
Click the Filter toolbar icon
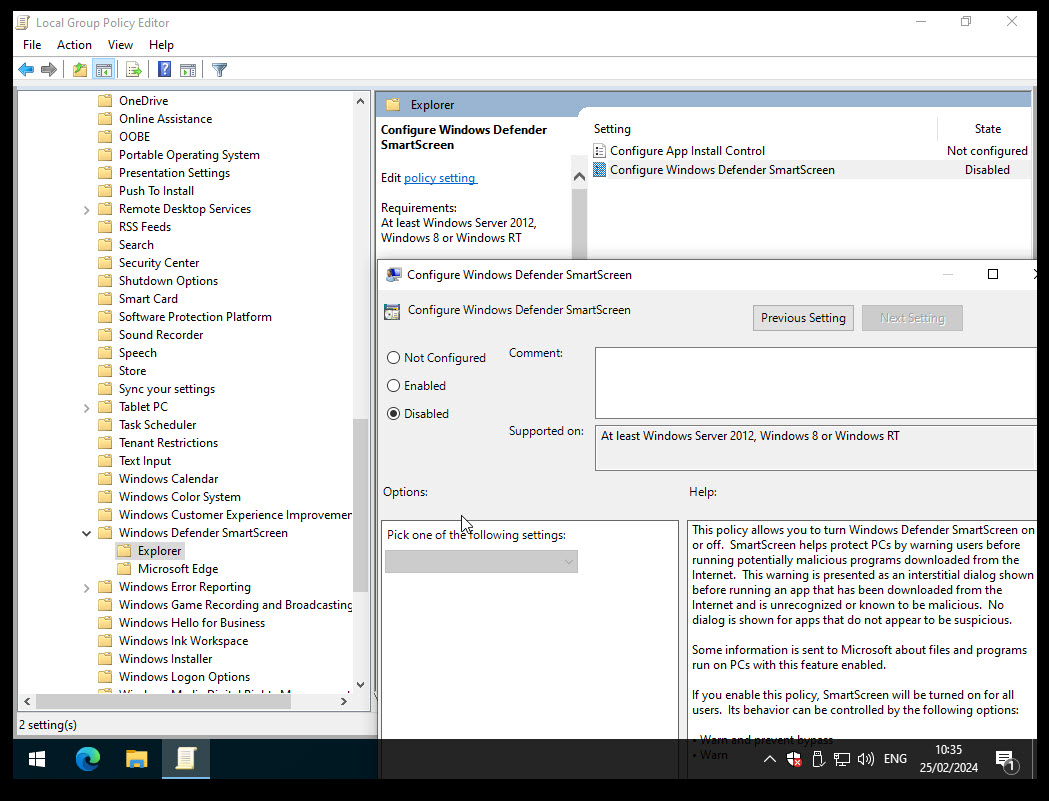point(218,69)
